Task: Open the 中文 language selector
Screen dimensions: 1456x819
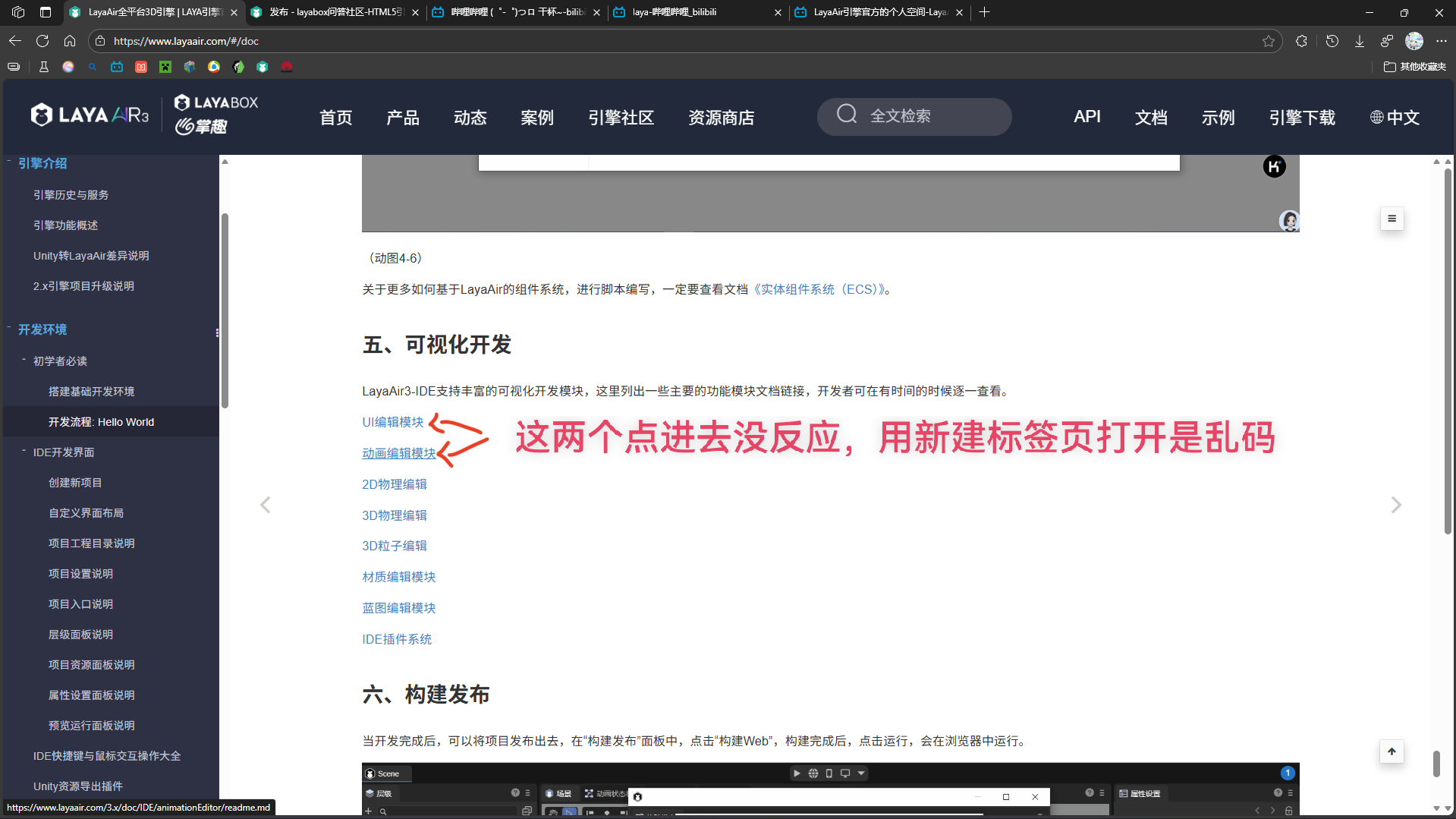Action: 1395,118
